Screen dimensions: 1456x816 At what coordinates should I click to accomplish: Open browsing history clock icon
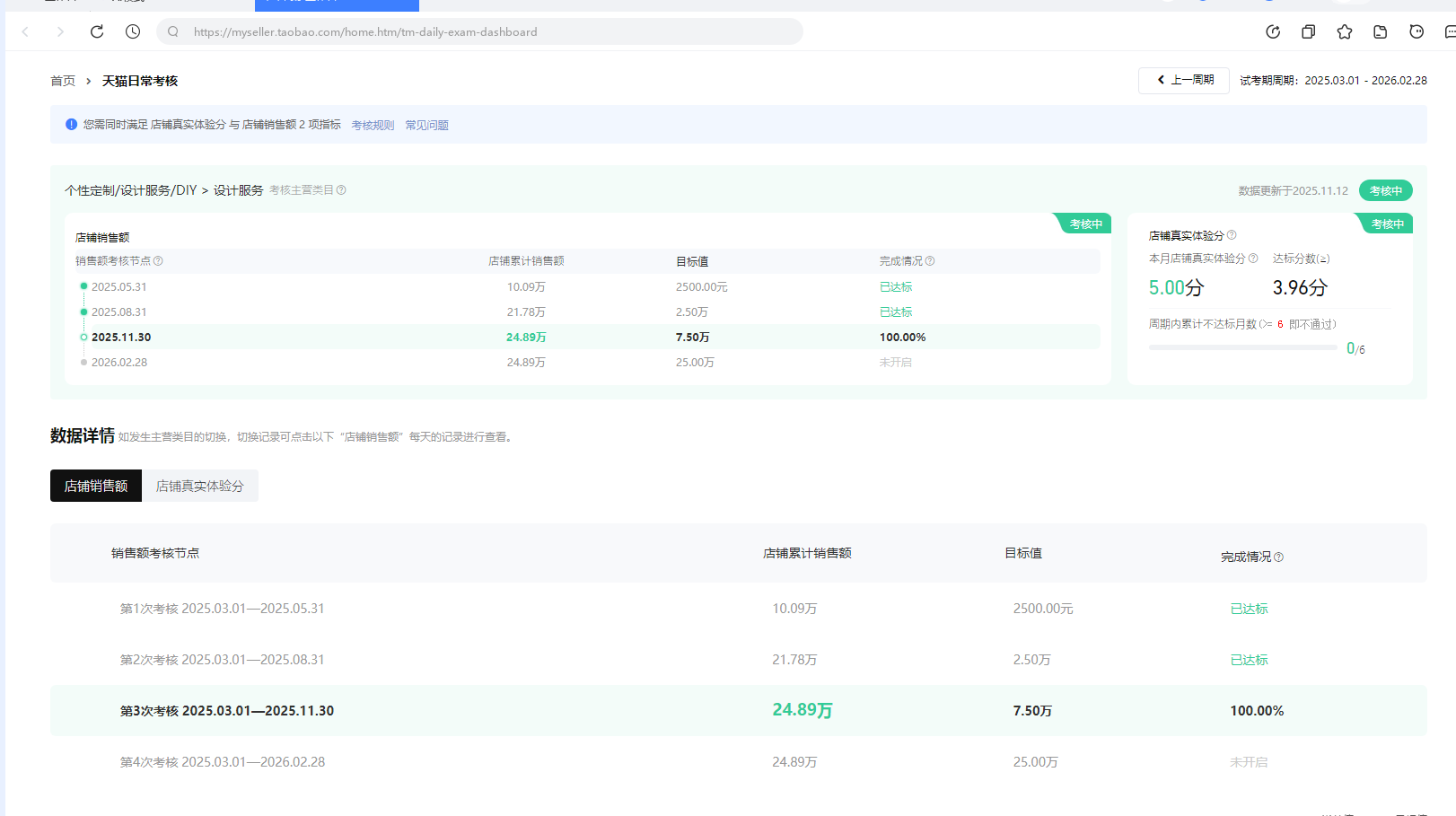pyautogui.click(x=133, y=31)
